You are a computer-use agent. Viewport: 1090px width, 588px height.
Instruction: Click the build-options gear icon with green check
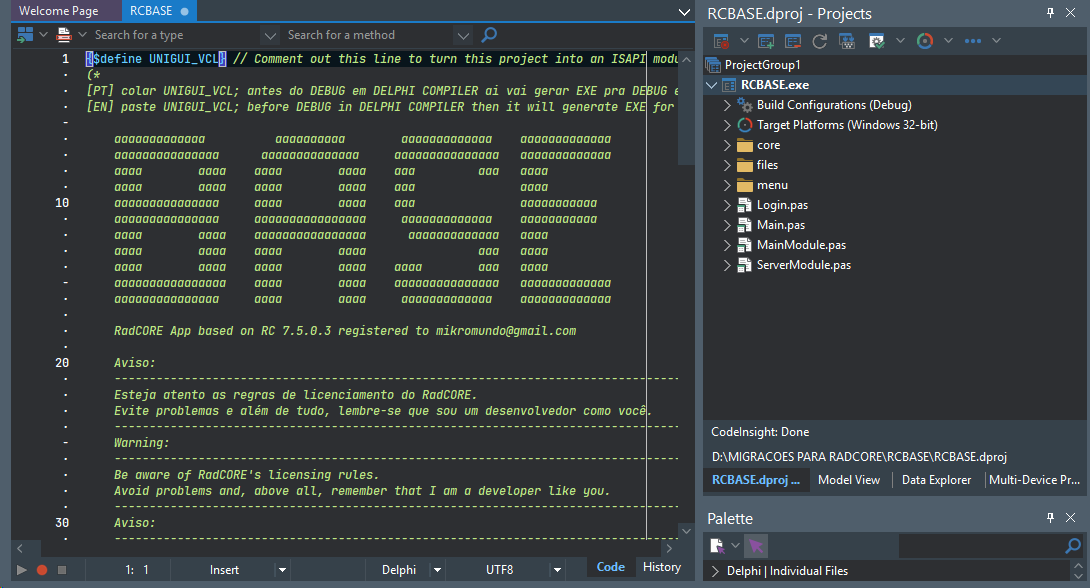(x=877, y=41)
